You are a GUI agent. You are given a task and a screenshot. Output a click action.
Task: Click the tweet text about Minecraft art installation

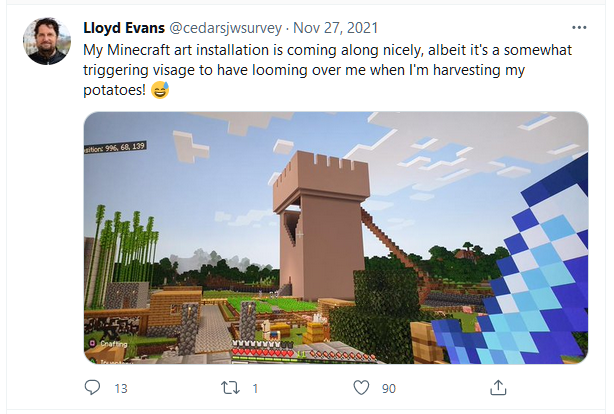[327, 70]
